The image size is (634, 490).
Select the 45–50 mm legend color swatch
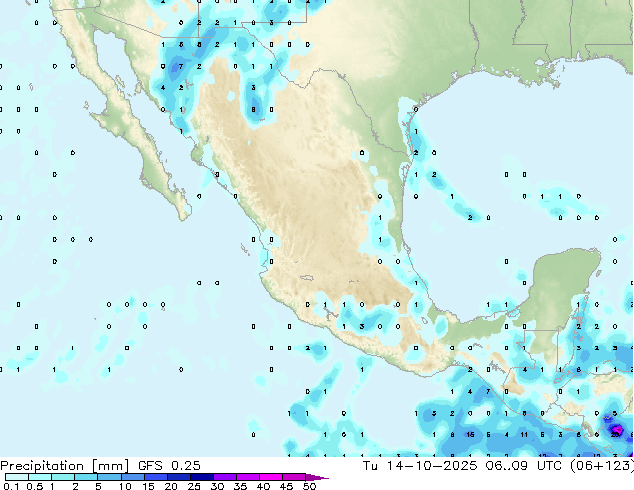pyautogui.click(x=293, y=477)
